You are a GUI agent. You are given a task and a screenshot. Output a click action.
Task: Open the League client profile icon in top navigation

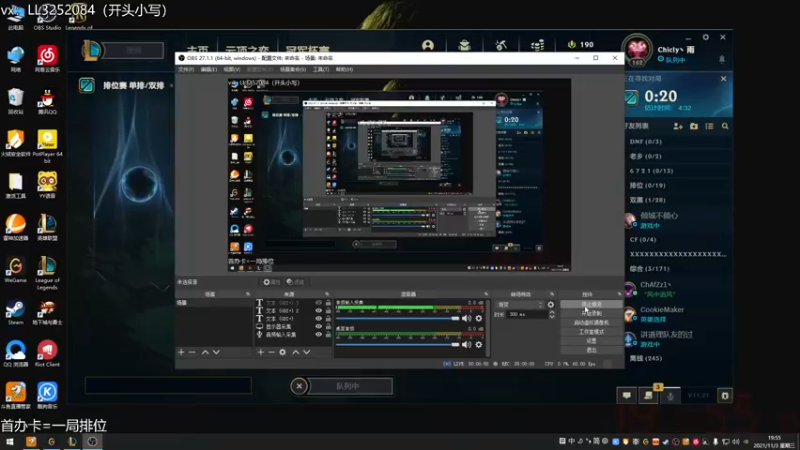point(428,45)
